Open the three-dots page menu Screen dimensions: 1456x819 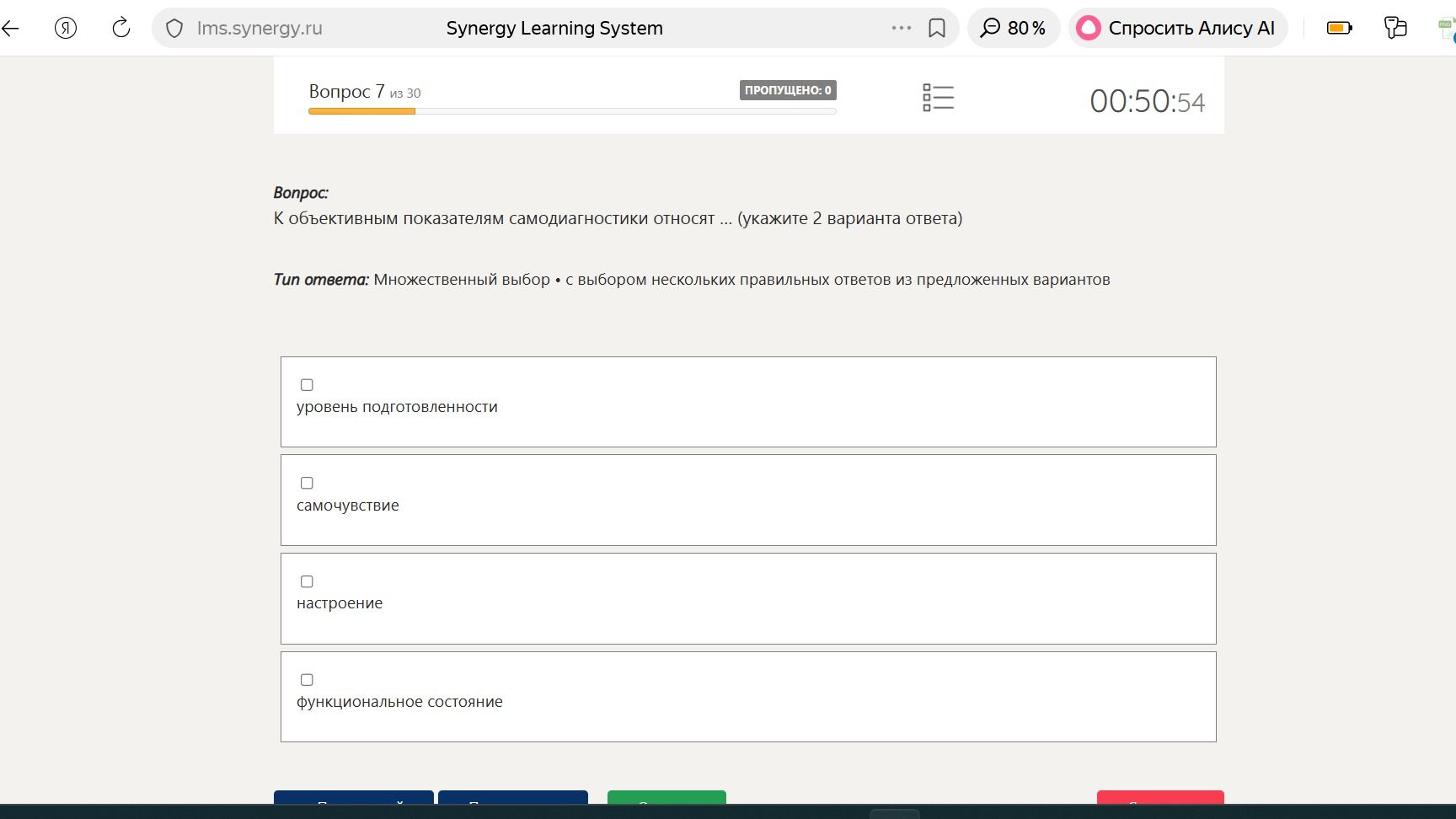pos(902,28)
